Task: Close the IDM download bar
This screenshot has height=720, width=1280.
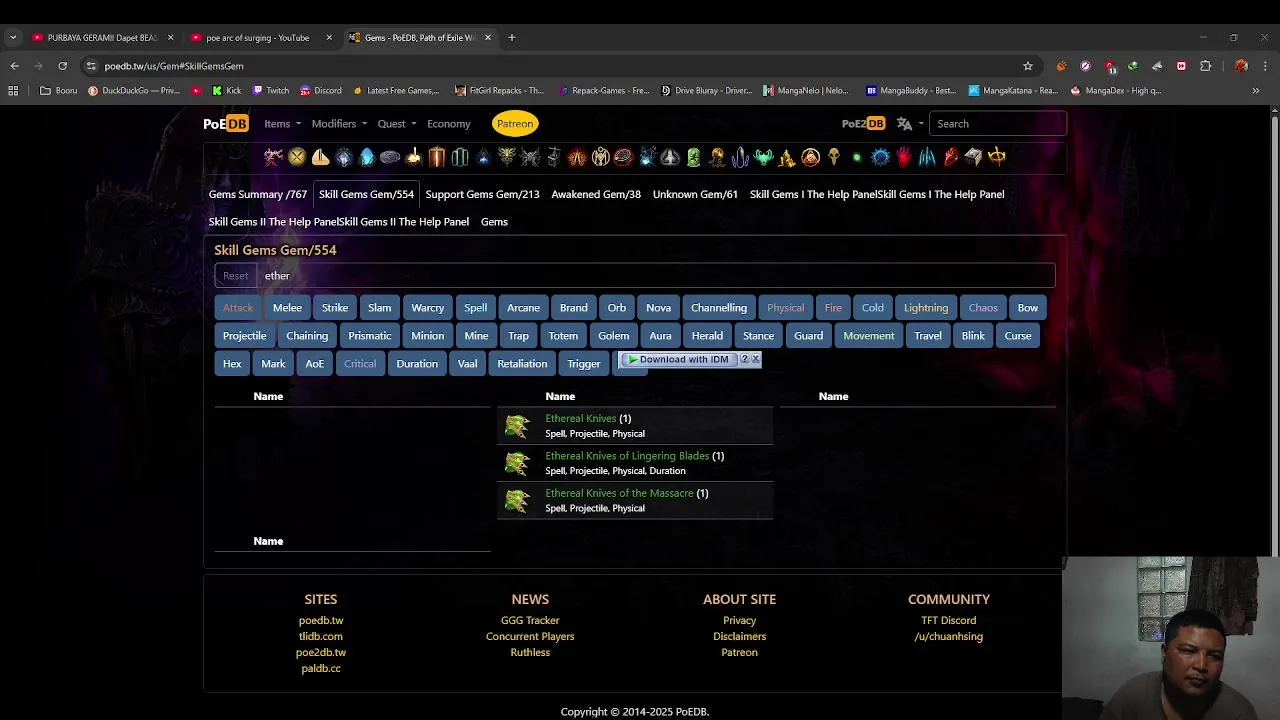Action: [x=755, y=359]
